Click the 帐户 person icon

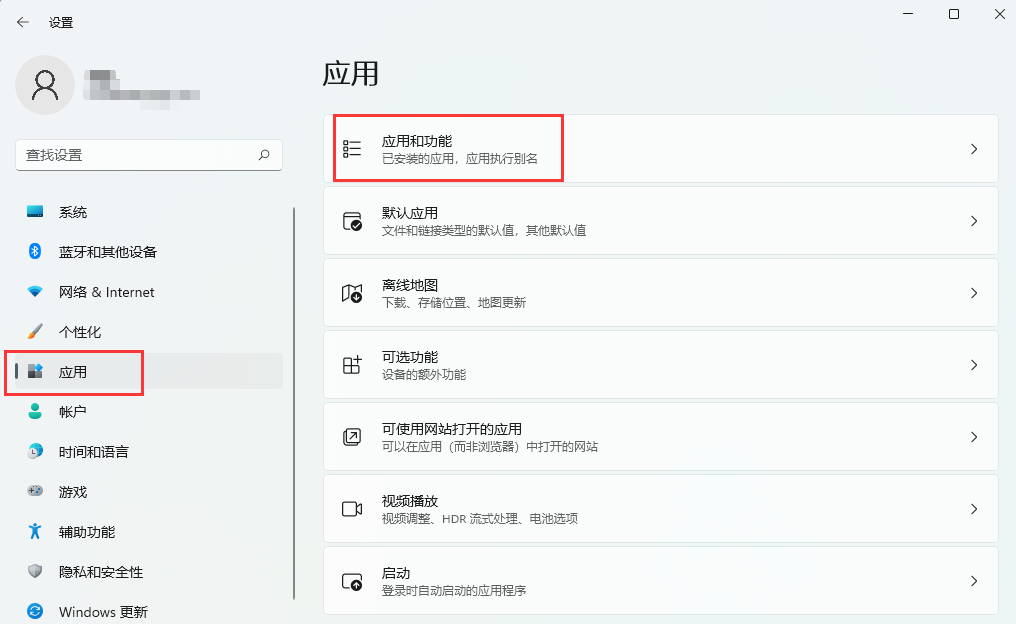(x=35, y=411)
